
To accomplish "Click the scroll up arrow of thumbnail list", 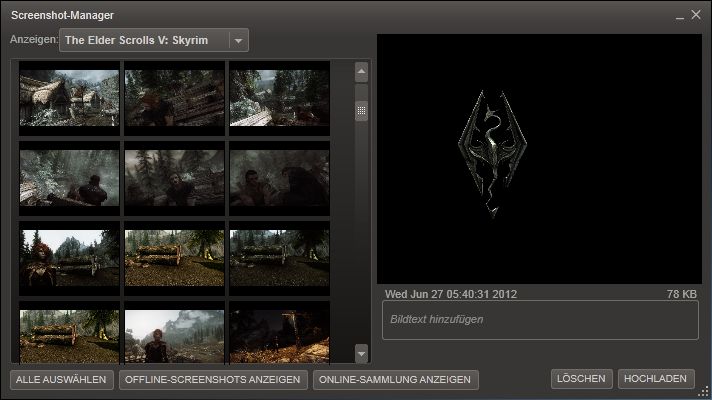I will (361, 72).
